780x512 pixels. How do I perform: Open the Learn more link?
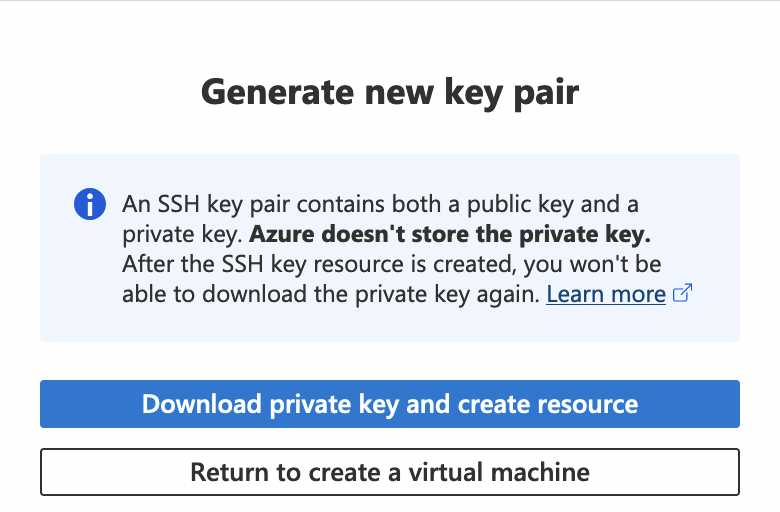[606, 294]
